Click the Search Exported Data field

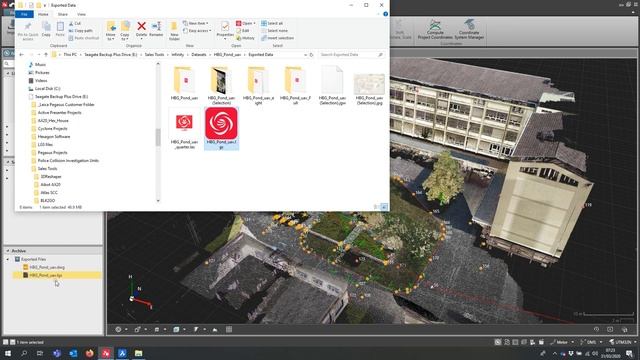[351, 55]
